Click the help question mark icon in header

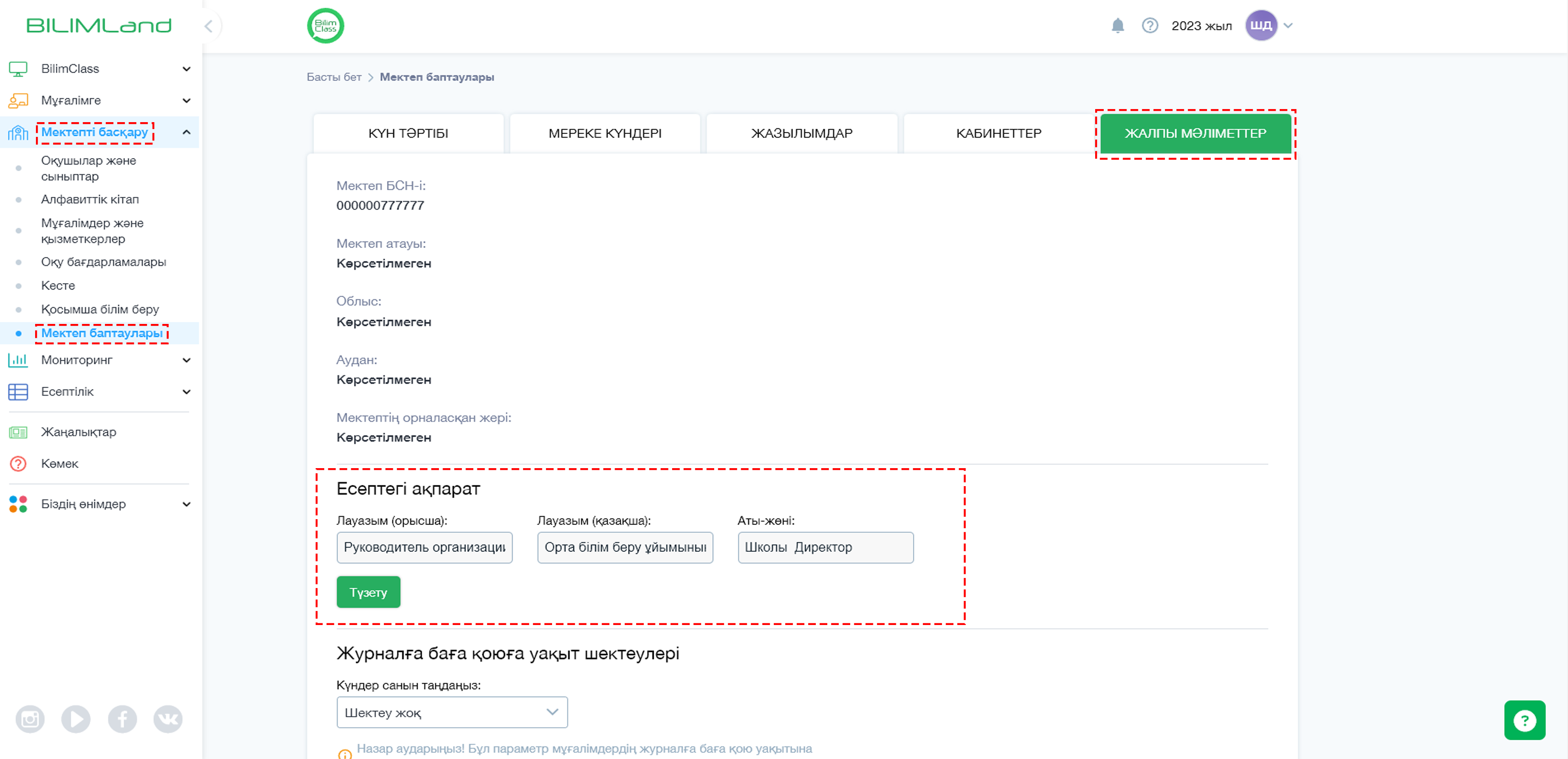[1149, 26]
